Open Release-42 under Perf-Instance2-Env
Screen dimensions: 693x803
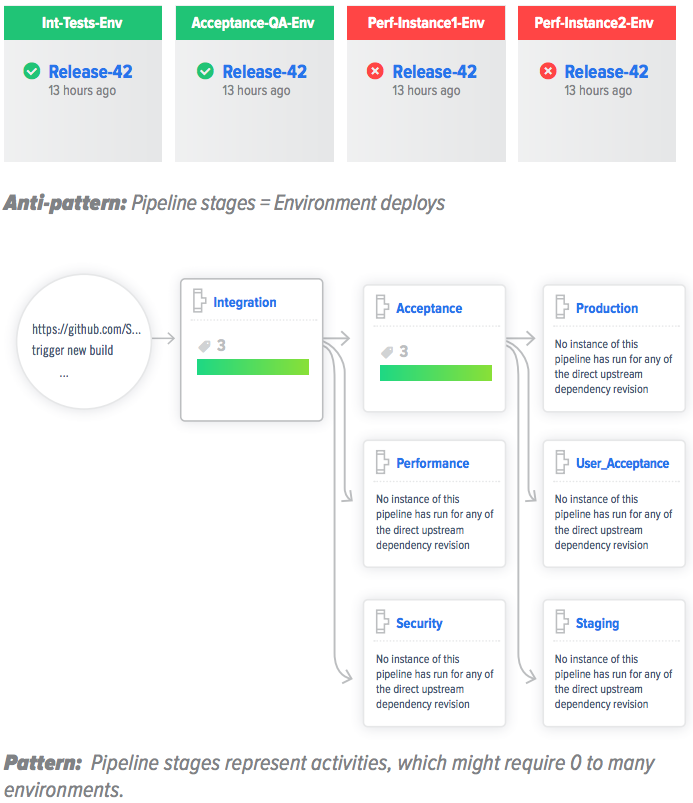click(606, 72)
